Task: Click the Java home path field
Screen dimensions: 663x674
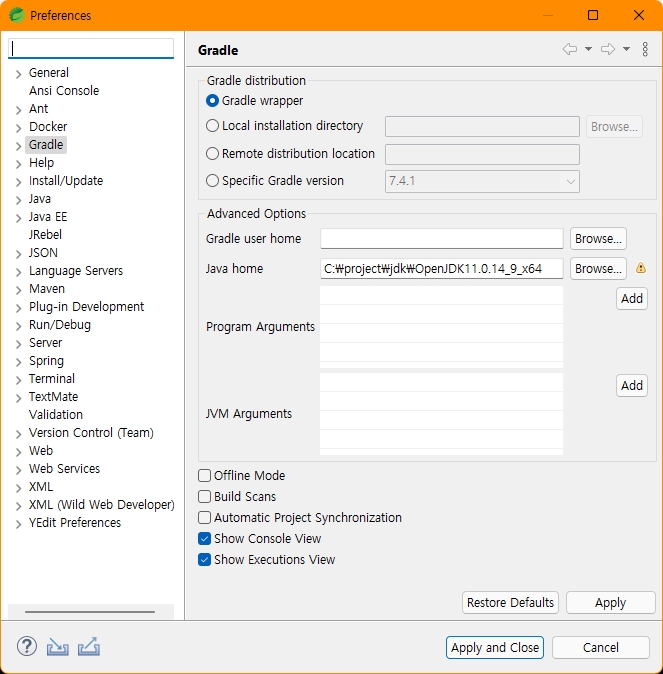Action: [x=442, y=269]
